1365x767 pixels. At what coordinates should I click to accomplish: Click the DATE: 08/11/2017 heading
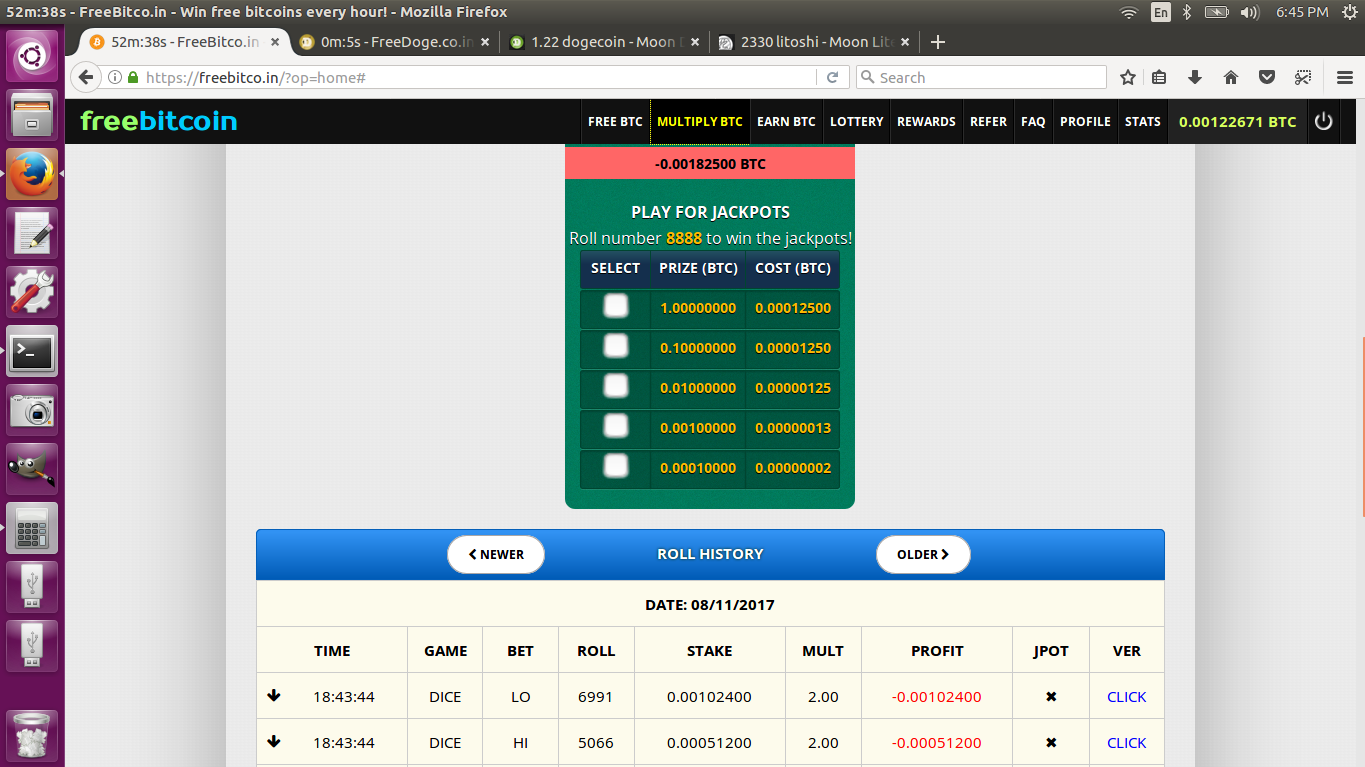[x=710, y=605]
